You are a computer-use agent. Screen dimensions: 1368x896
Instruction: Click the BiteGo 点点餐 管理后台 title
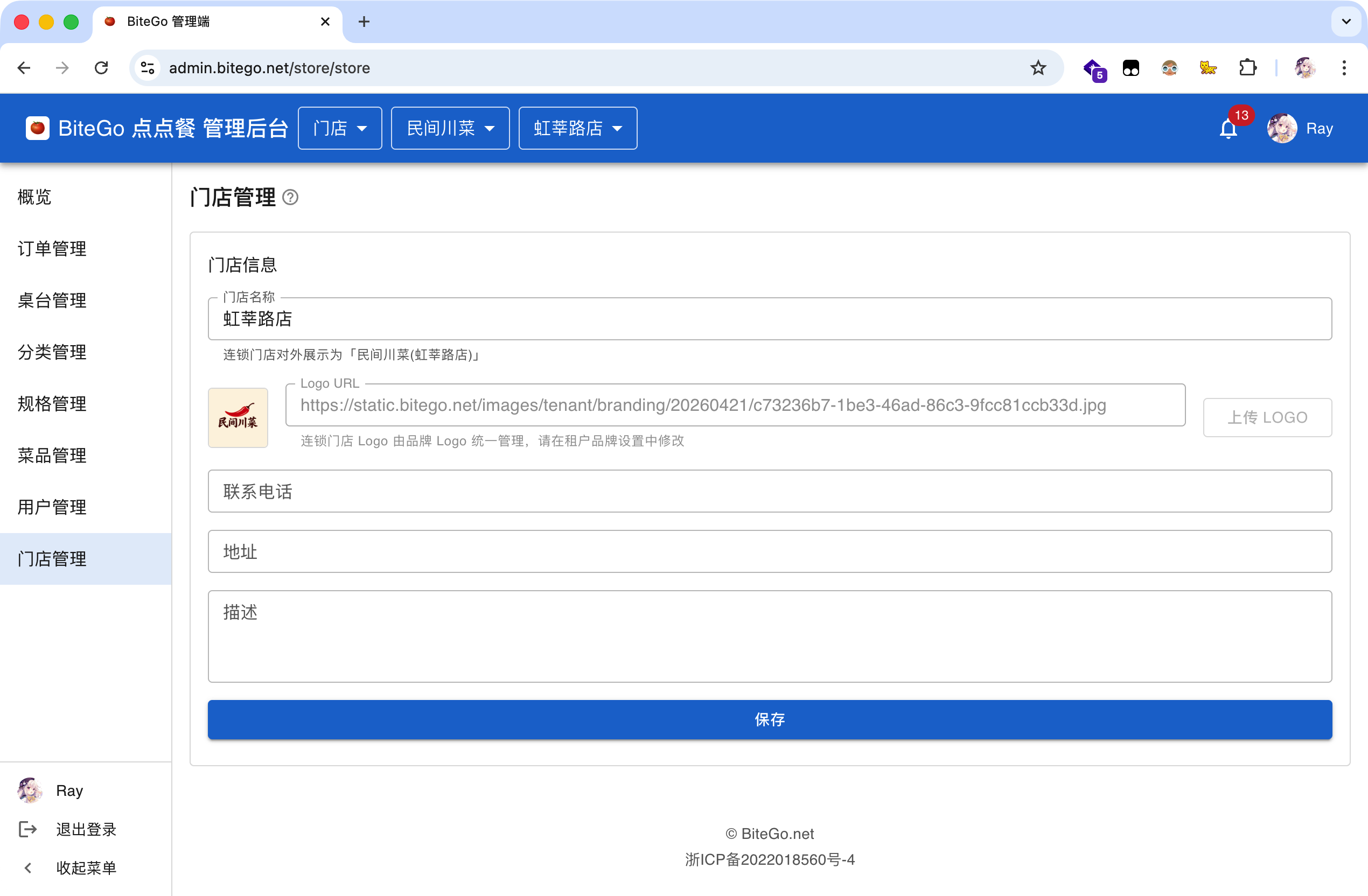pos(173,128)
